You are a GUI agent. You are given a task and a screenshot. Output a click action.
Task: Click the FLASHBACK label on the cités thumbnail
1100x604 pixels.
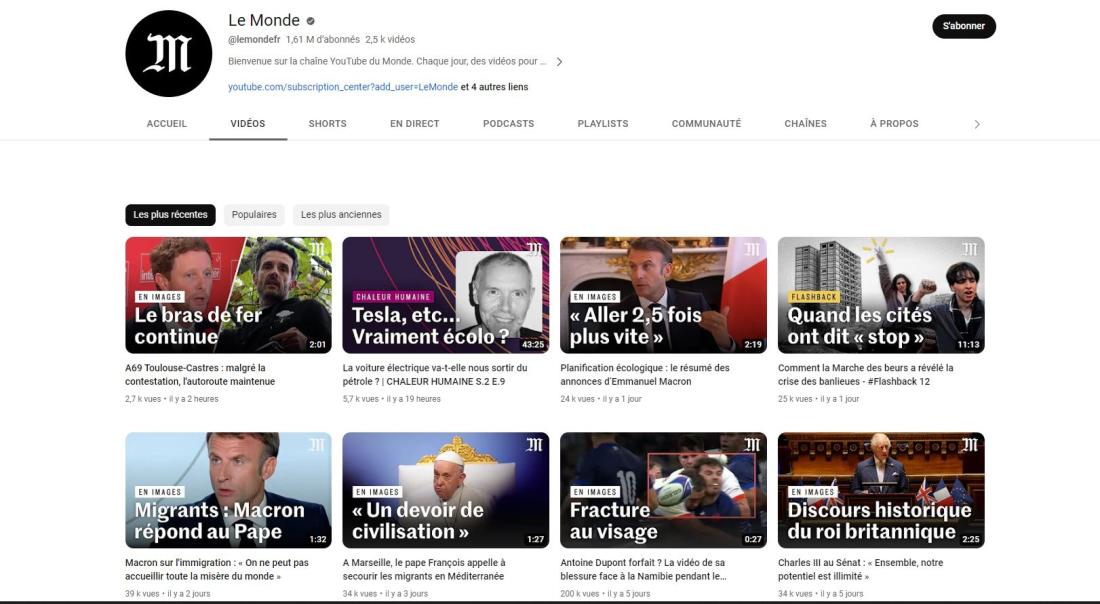pyautogui.click(x=814, y=297)
